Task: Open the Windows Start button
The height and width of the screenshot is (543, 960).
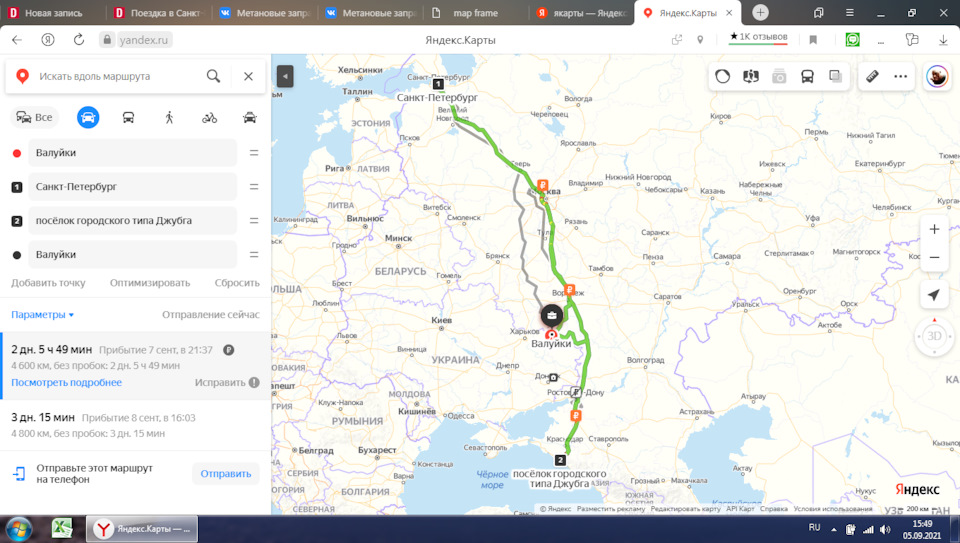Action: point(19,529)
